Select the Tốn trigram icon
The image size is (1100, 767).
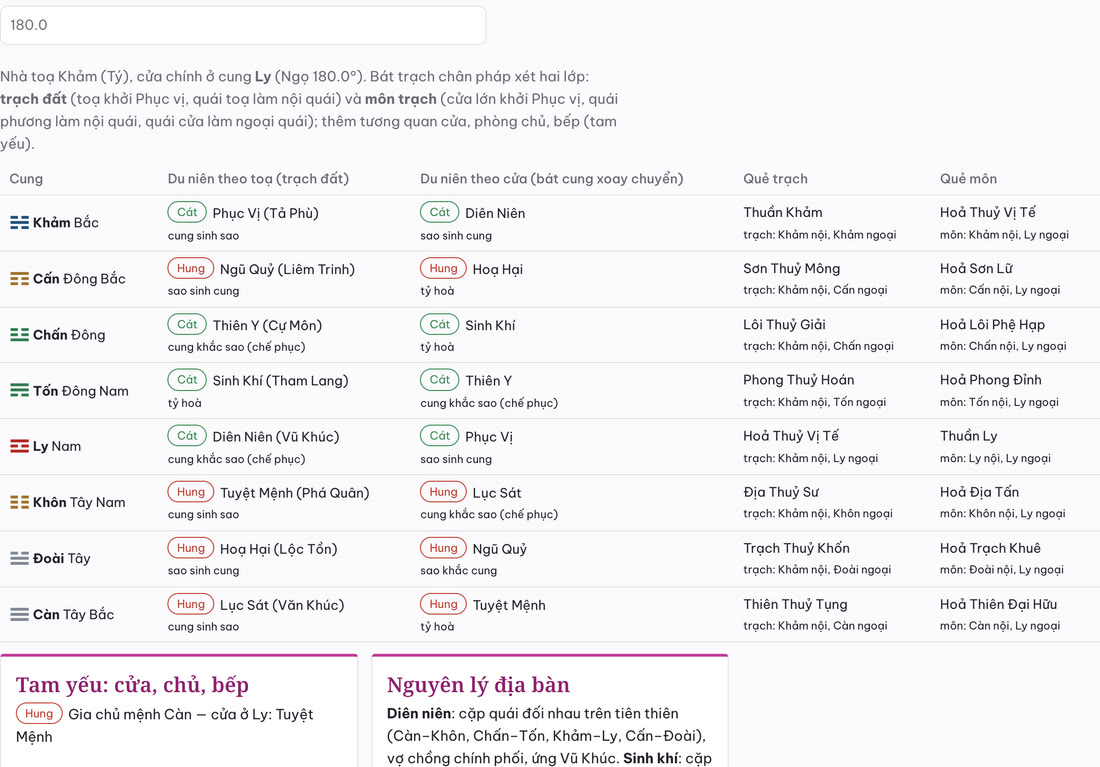[x=20, y=391]
